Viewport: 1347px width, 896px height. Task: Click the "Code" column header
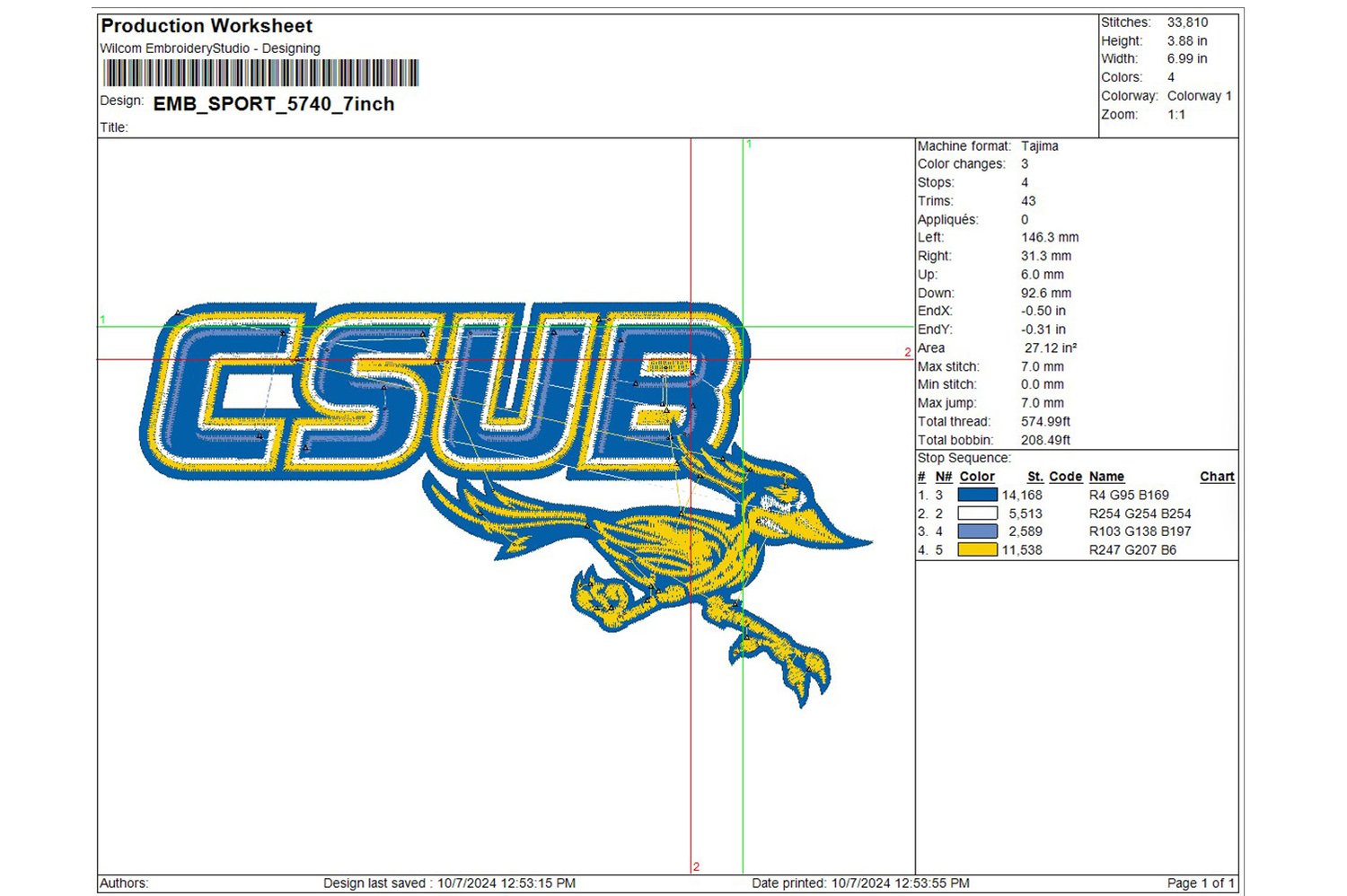tap(1066, 478)
